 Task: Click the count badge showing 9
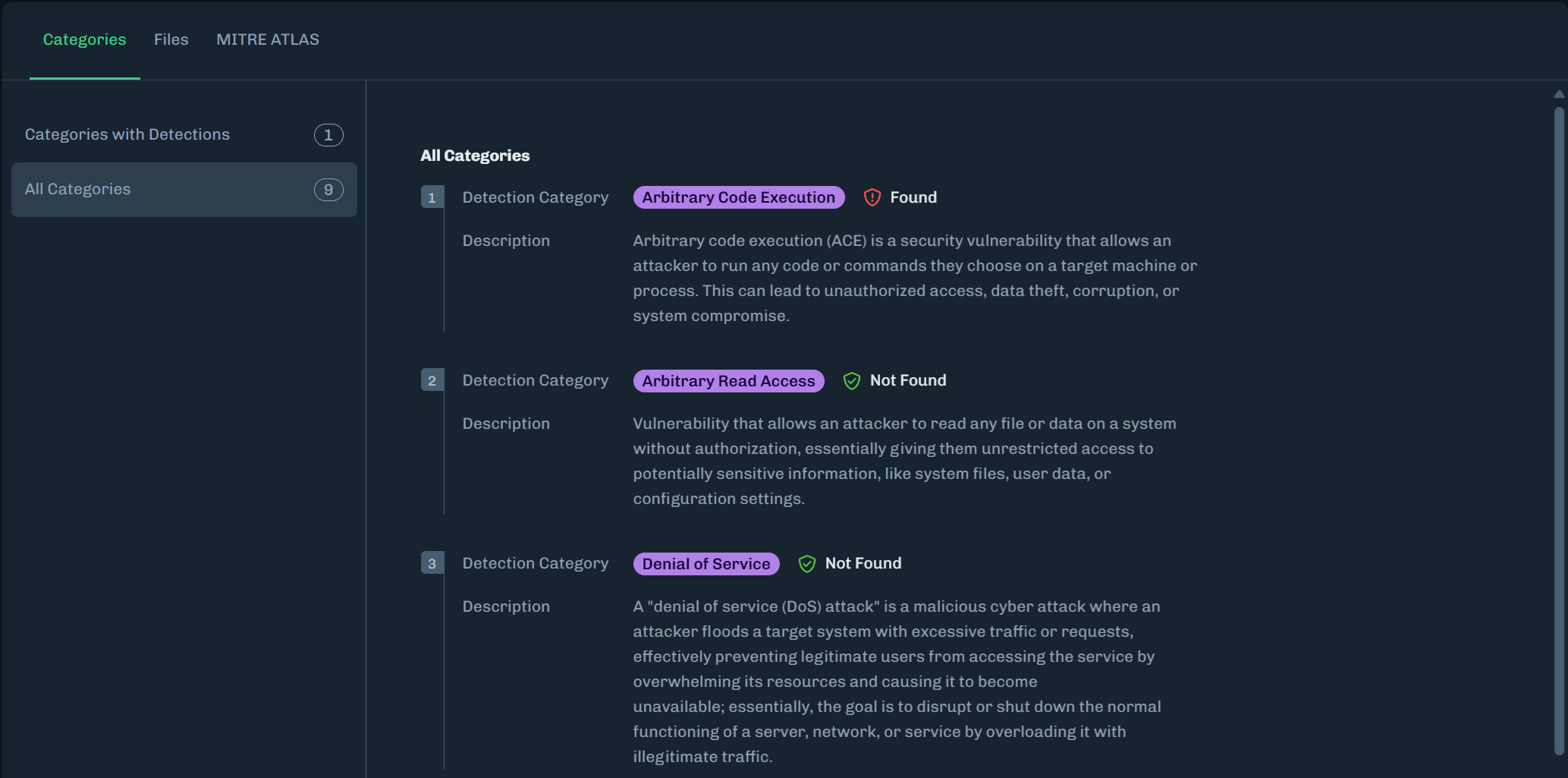coord(328,190)
